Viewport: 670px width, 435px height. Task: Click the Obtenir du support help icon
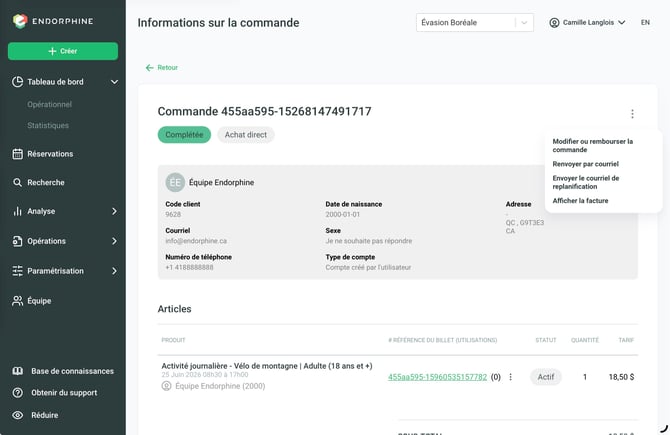click(x=18, y=393)
